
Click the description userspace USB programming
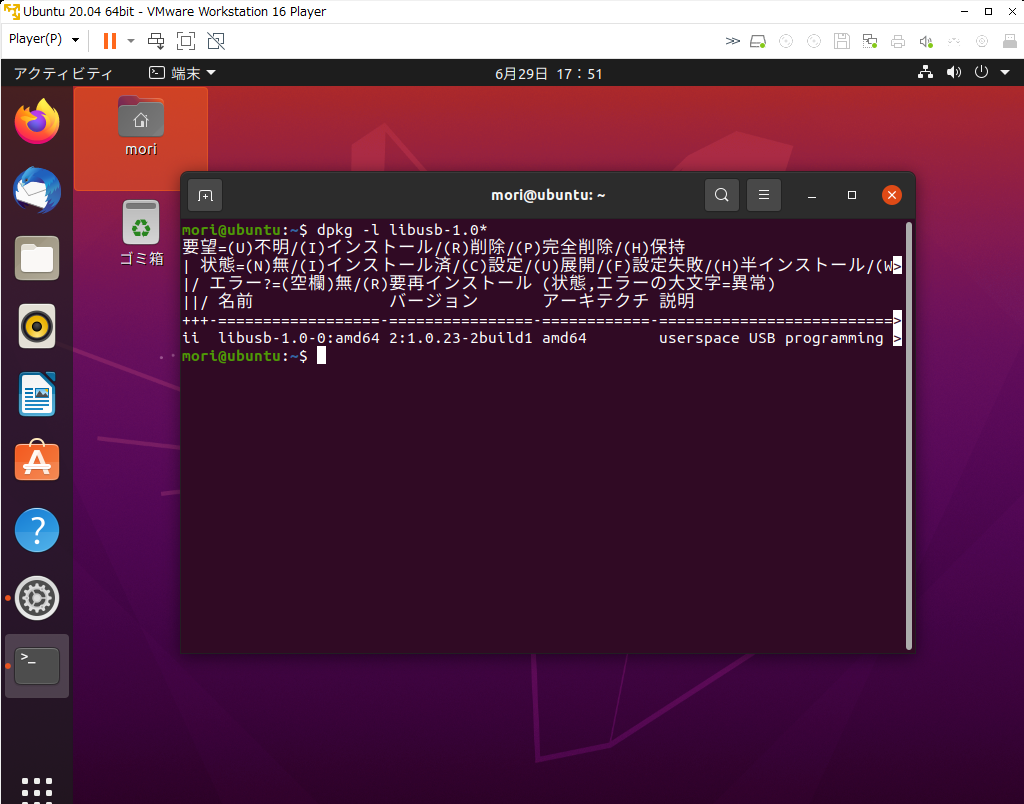tap(771, 338)
